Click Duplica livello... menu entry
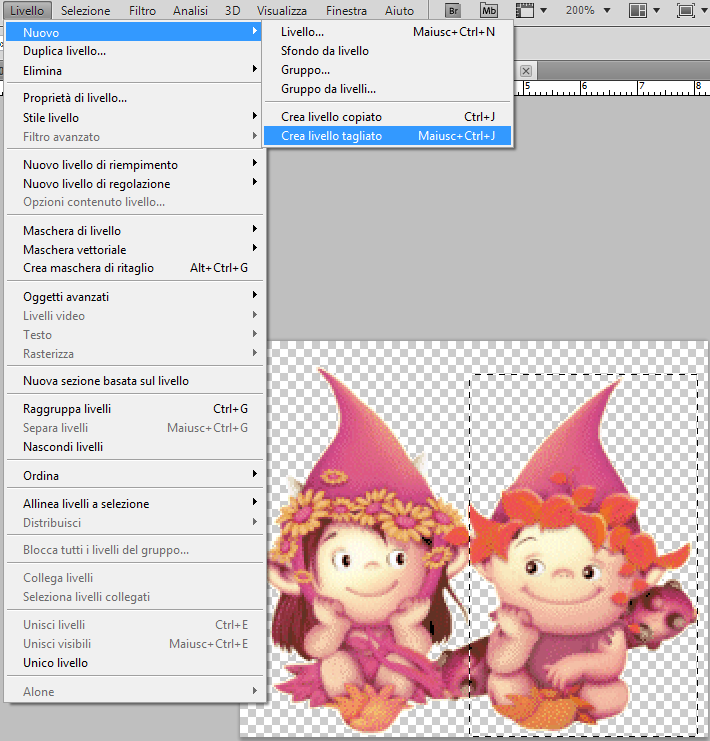 click(x=65, y=51)
